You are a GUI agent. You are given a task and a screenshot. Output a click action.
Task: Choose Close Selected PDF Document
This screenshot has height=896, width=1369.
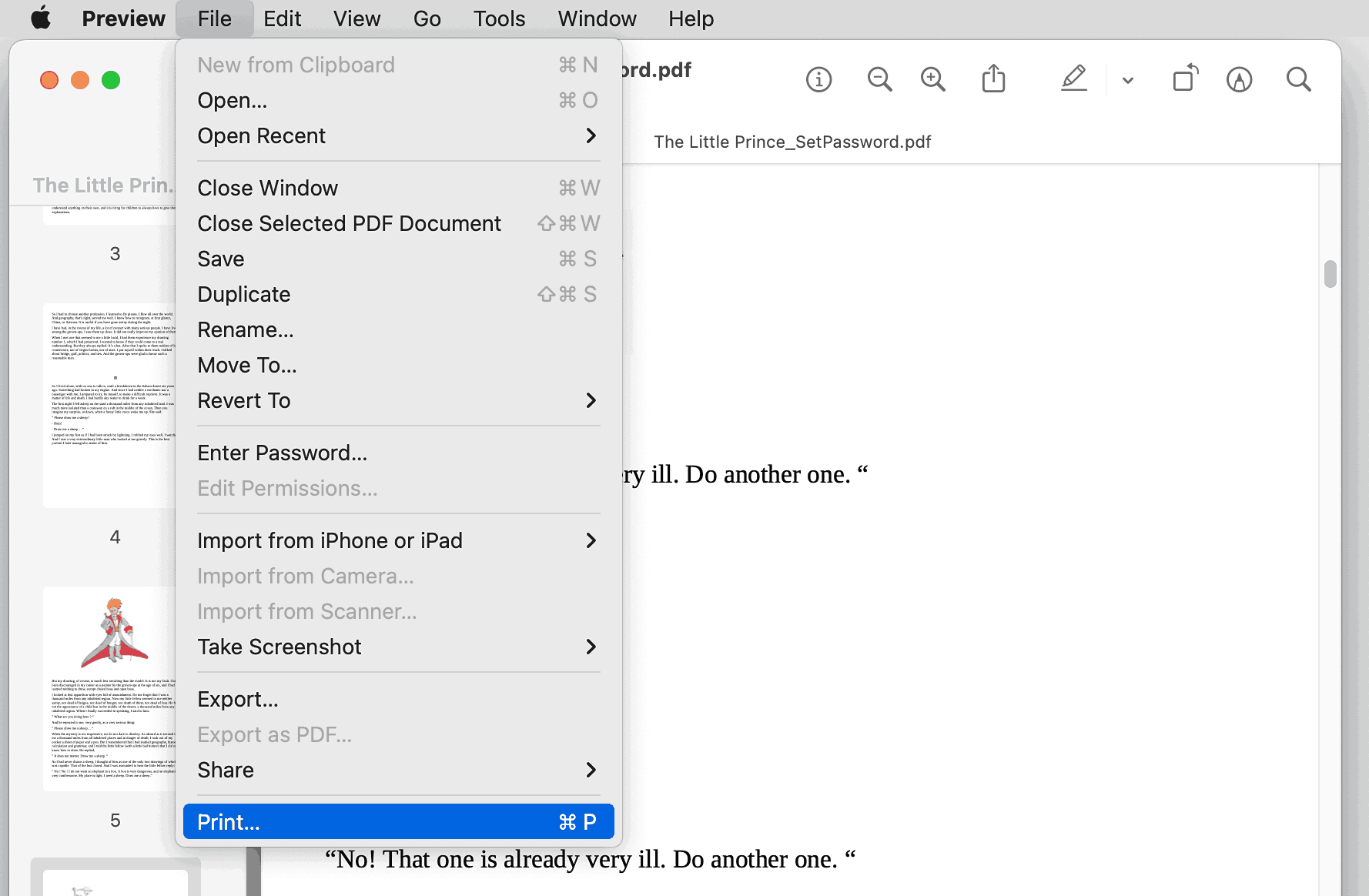point(398,223)
